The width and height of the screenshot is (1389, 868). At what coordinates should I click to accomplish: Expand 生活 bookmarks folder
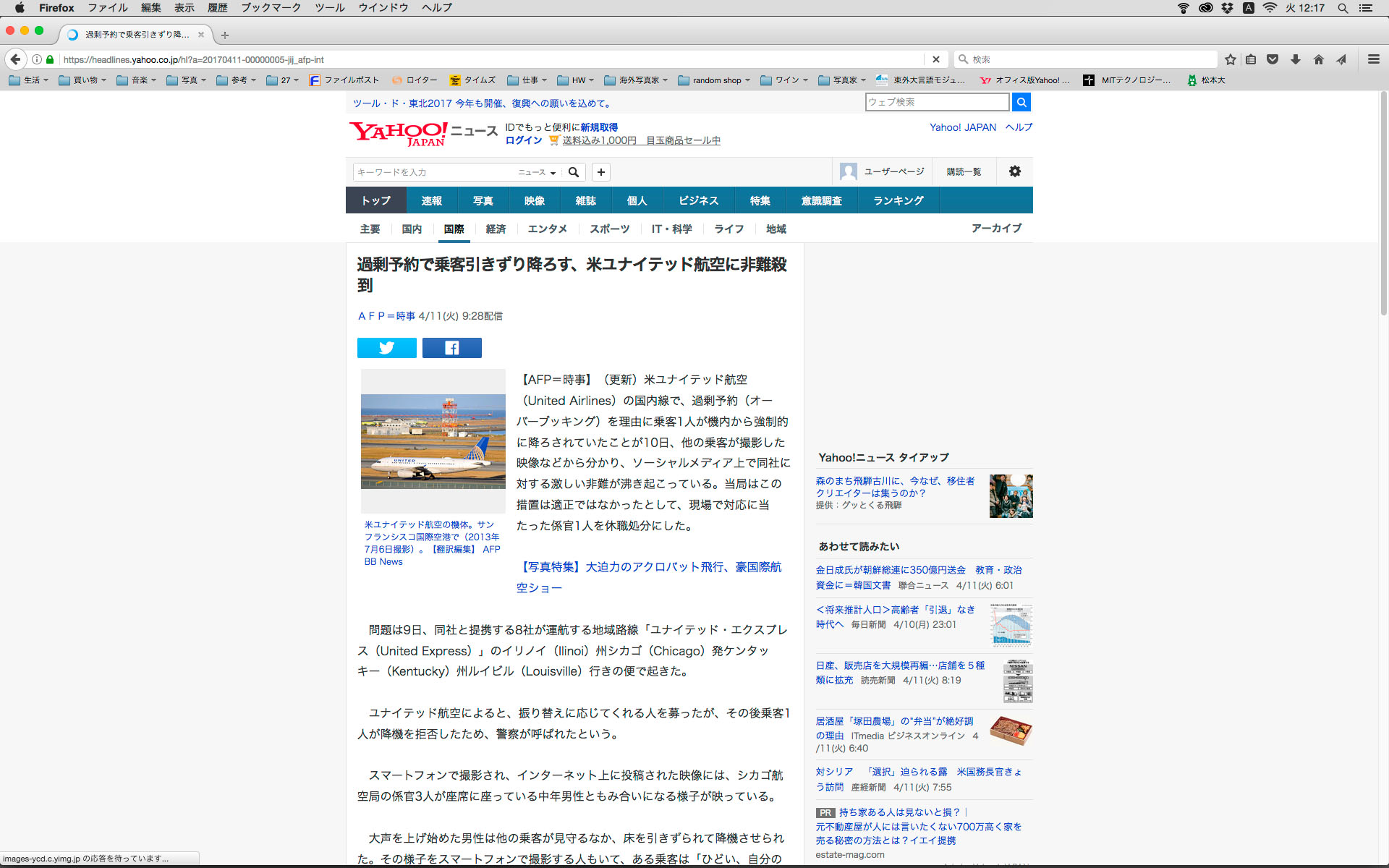(x=29, y=80)
